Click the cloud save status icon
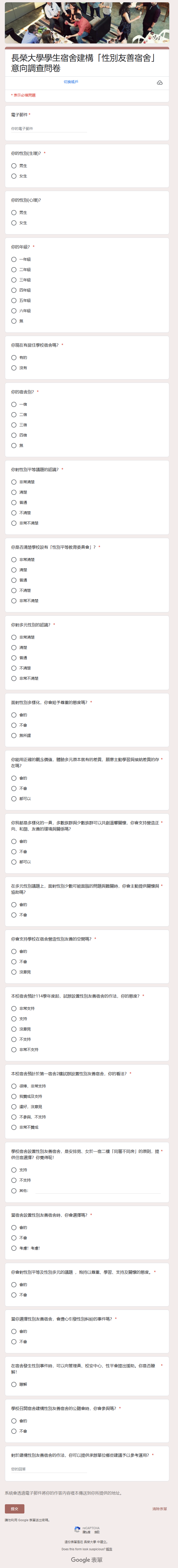 (x=160, y=82)
